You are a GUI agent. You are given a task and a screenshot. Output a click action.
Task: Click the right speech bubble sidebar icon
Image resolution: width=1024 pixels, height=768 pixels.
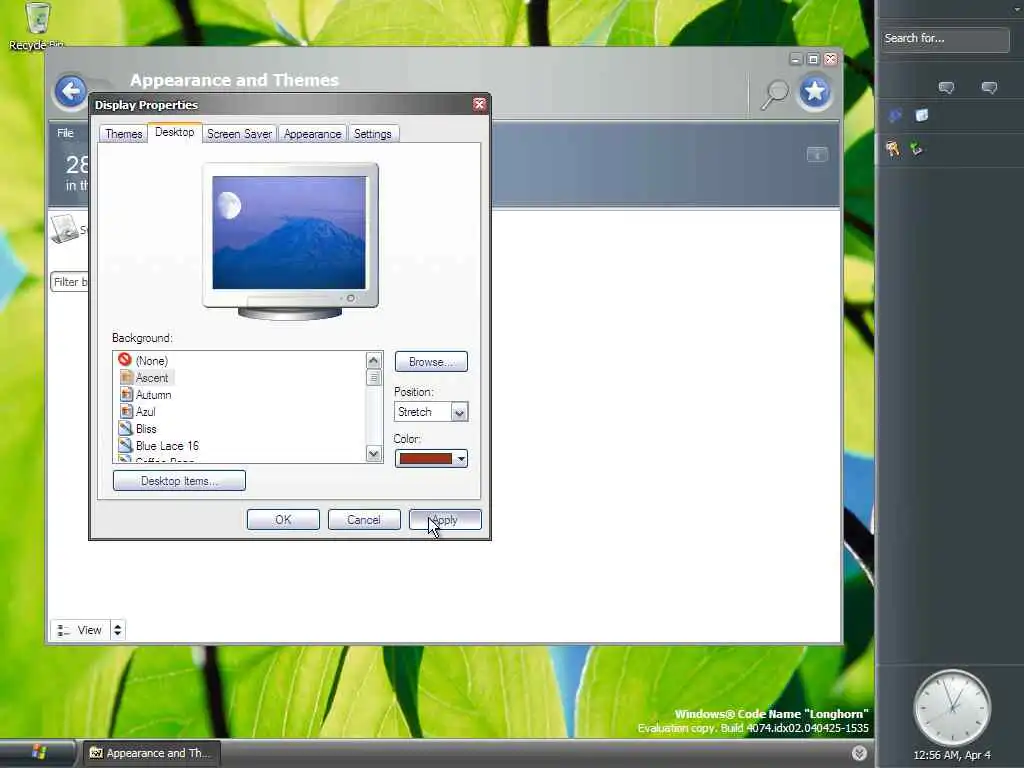(989, 88)
